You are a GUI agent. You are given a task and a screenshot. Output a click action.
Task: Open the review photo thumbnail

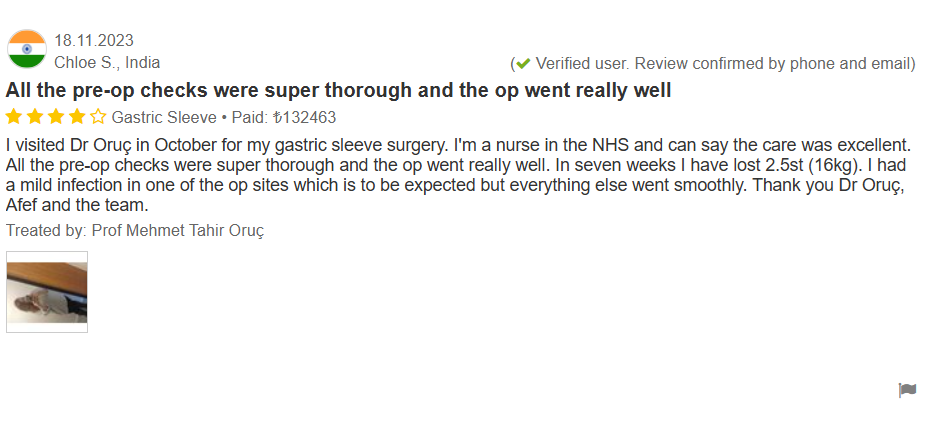pyautogui.click(x=47, y=292)
